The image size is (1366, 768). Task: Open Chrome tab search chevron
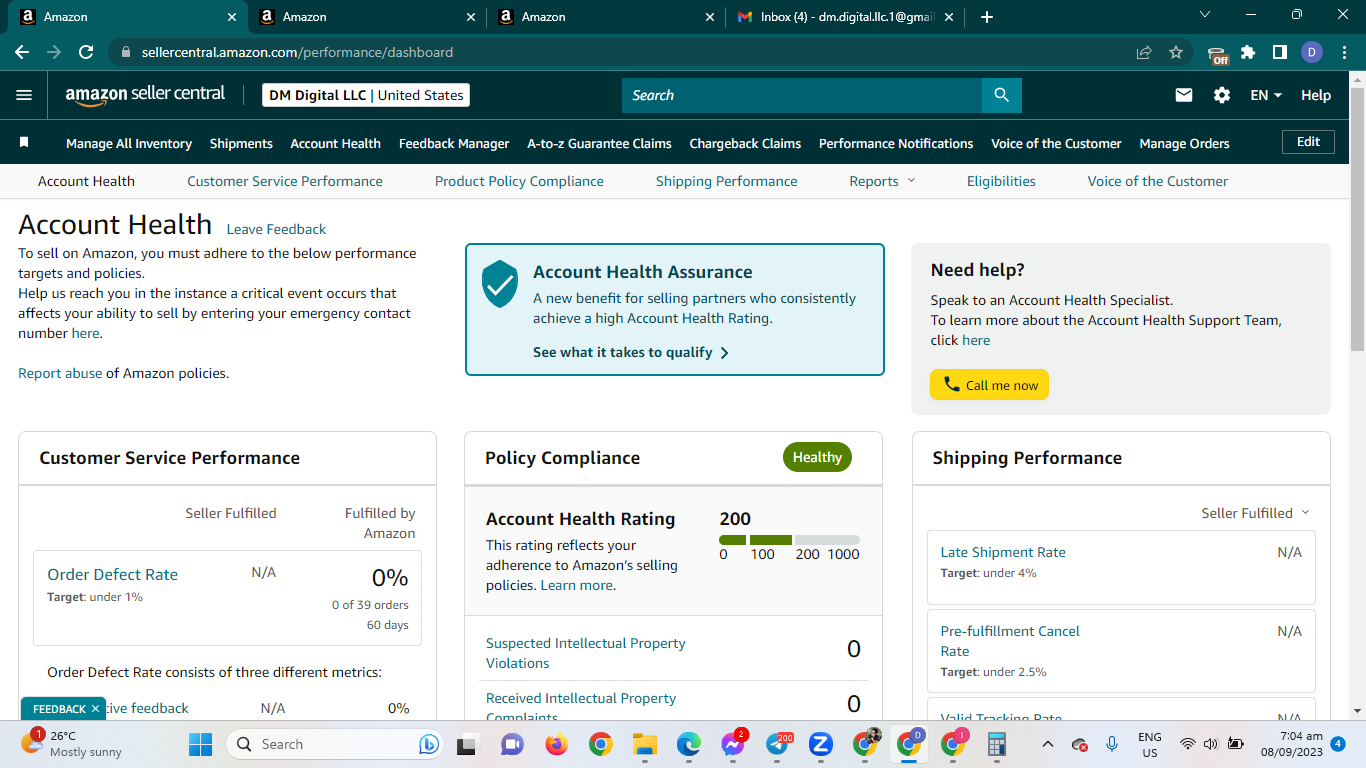1205,15
